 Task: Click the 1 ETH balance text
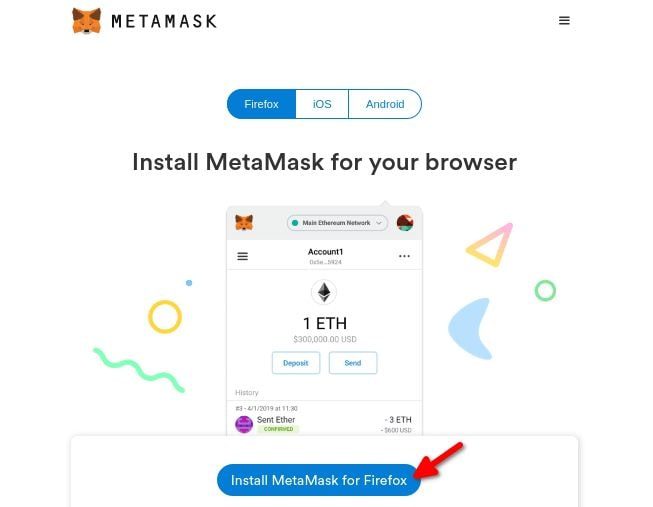coord(325,323)
